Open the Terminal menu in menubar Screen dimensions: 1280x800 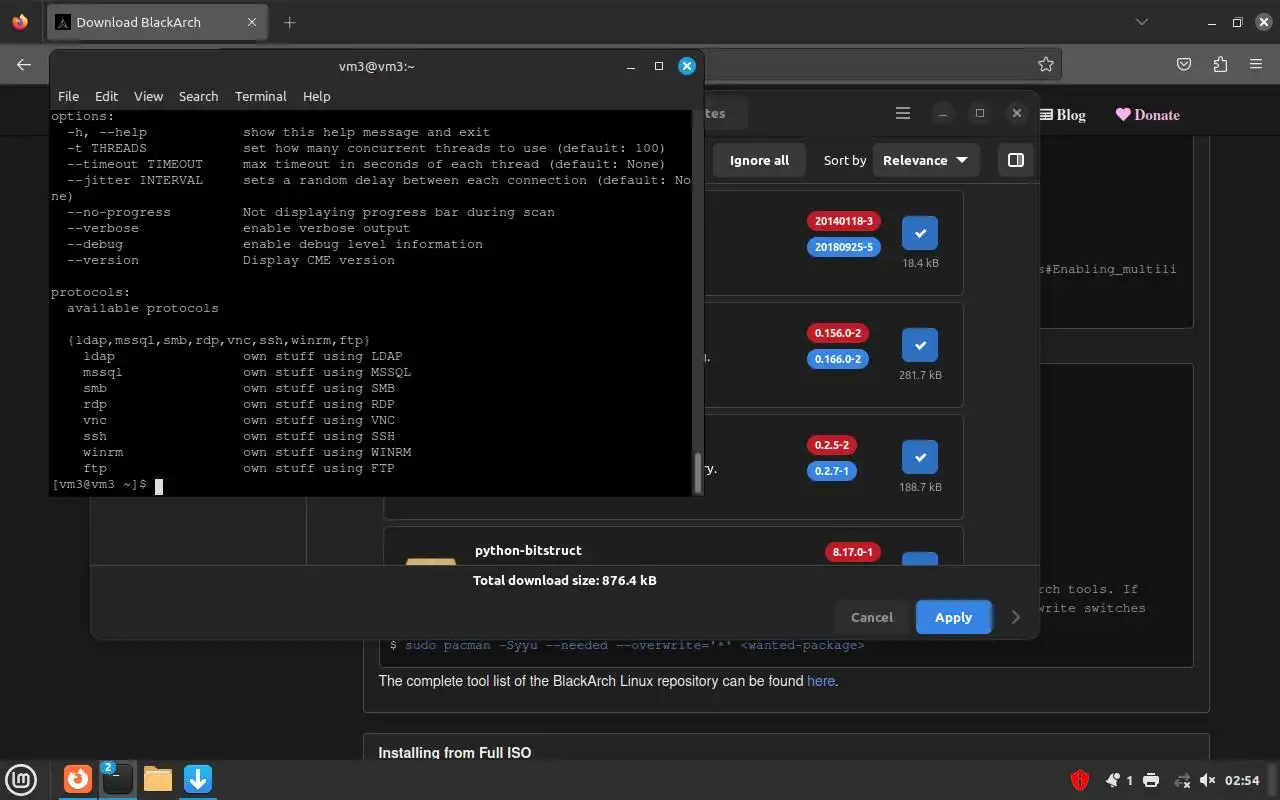coord(261,96)
